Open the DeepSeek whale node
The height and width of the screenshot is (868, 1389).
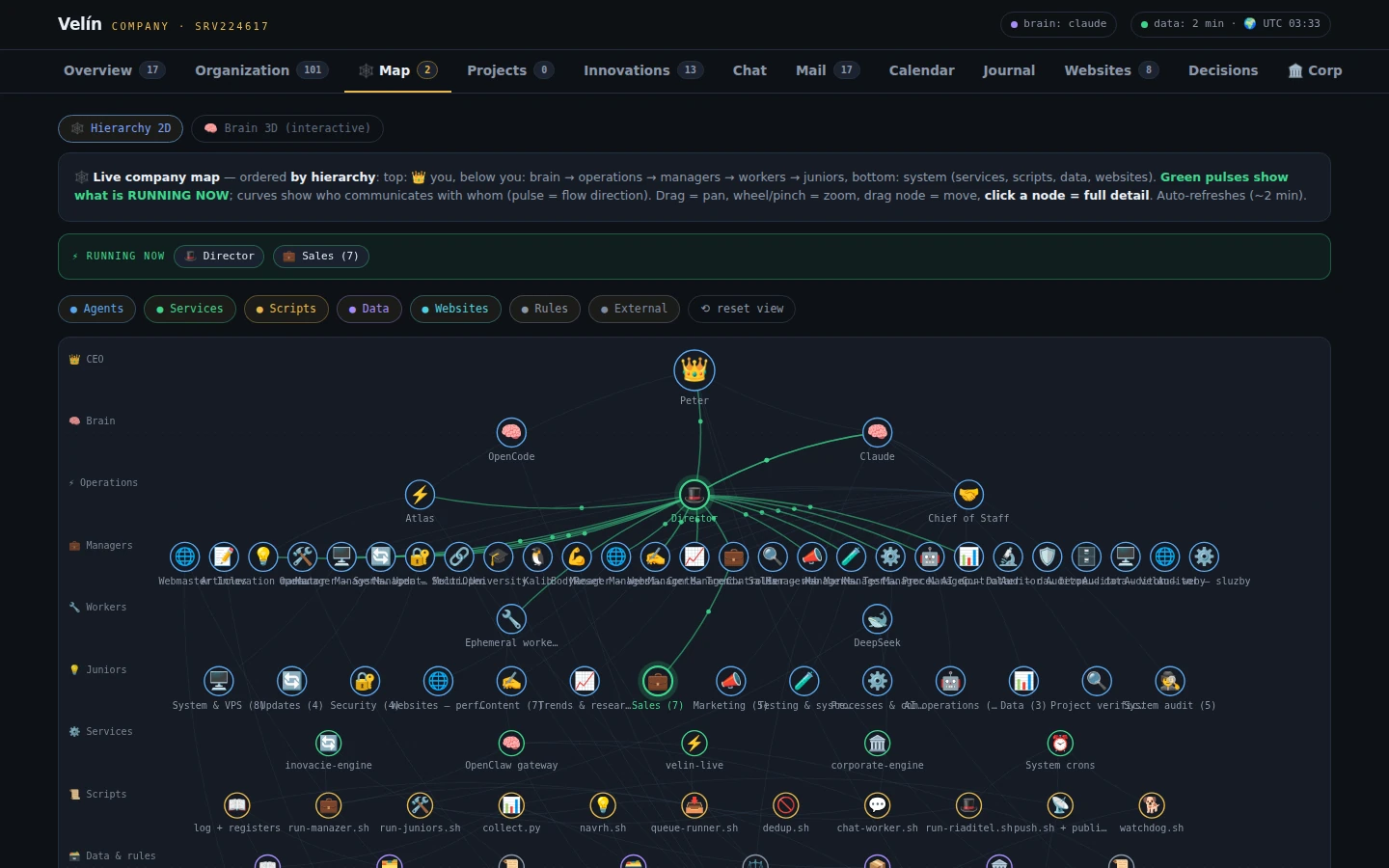877,619
